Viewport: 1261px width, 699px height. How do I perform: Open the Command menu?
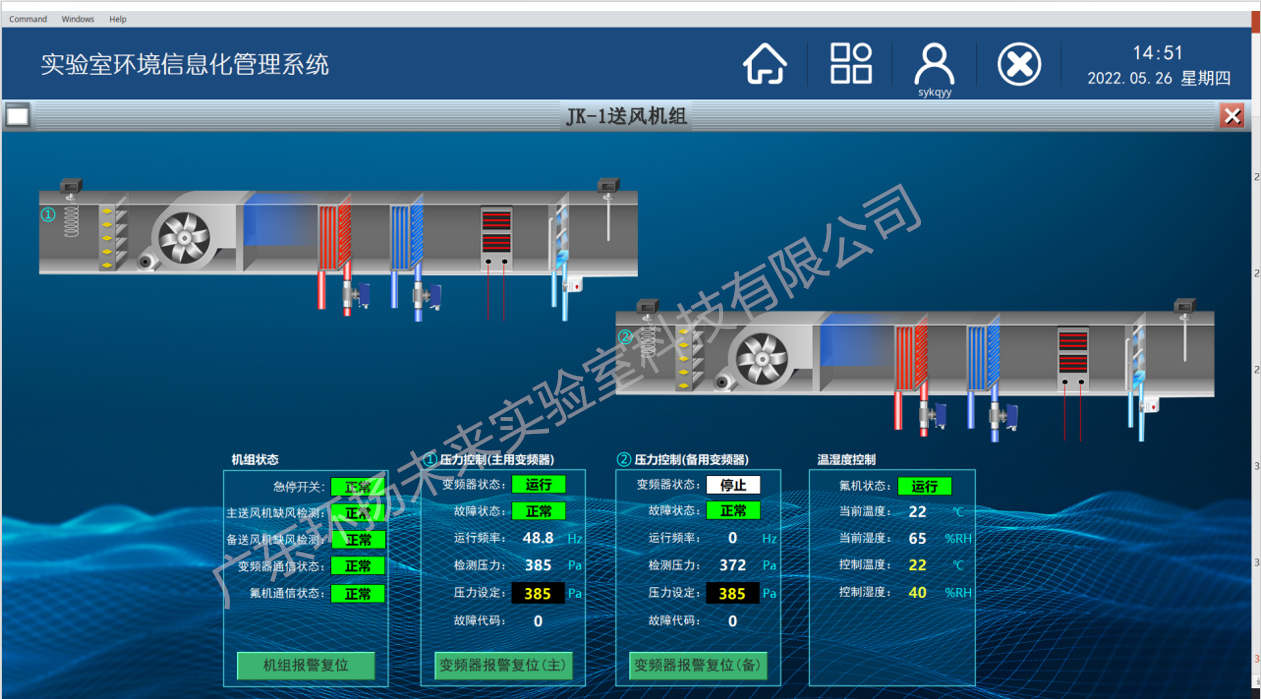[28, 19]
